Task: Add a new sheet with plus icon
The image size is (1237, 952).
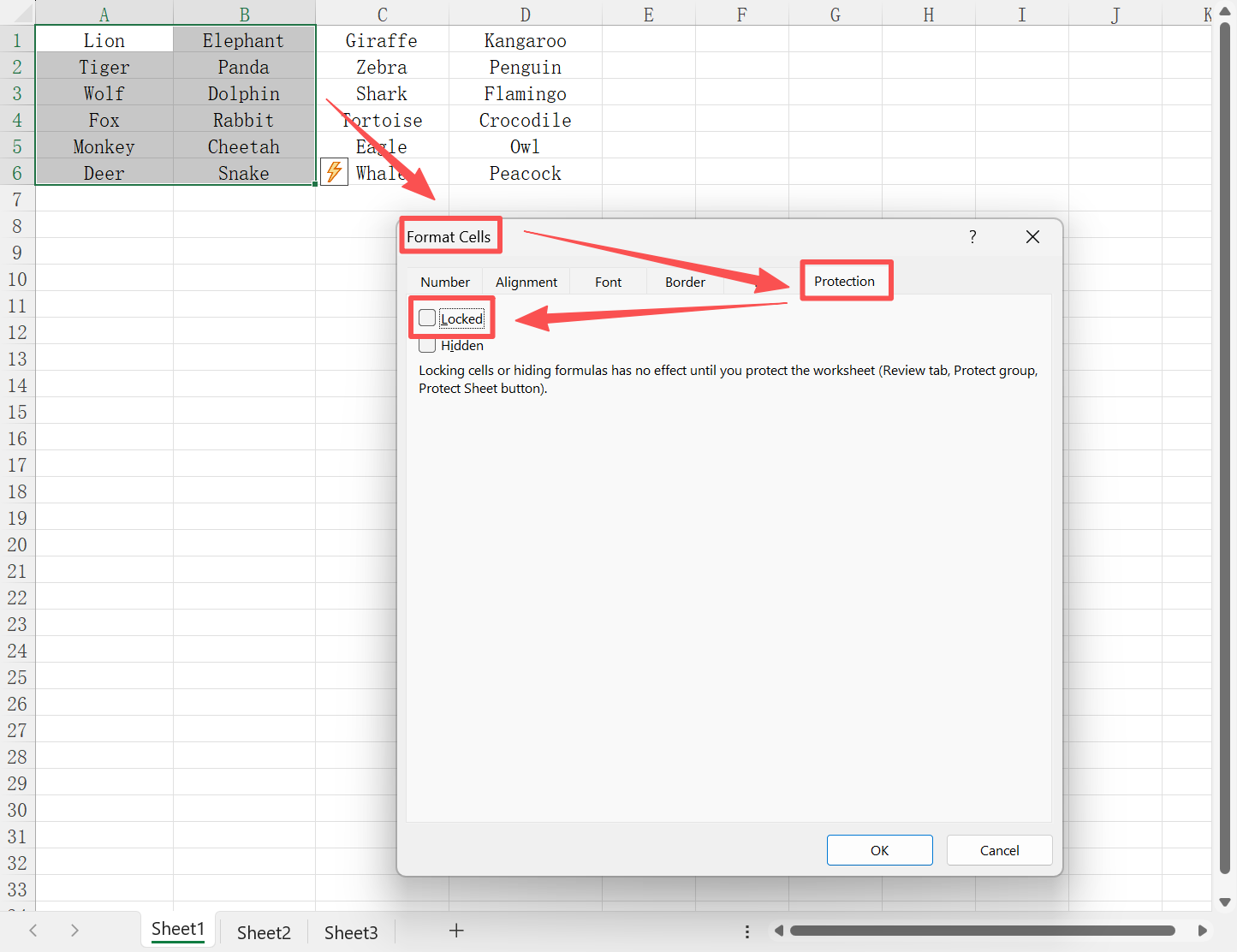Action: point(456,931)
